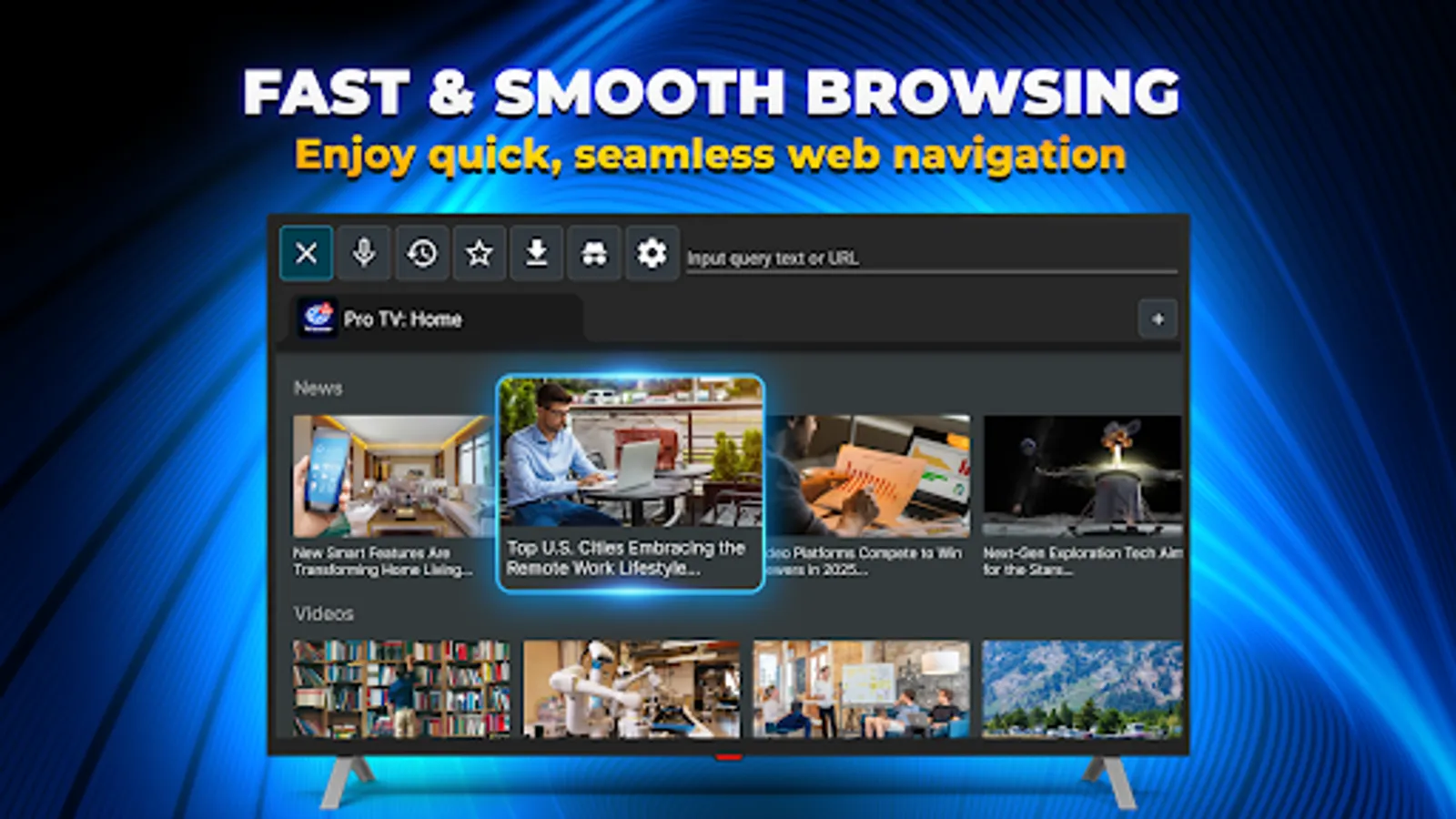Image resolution: width=1456 pixels, height=819 pixels.
Task: Open browser settings with the gear icon
Action: (x=652, y=254)
